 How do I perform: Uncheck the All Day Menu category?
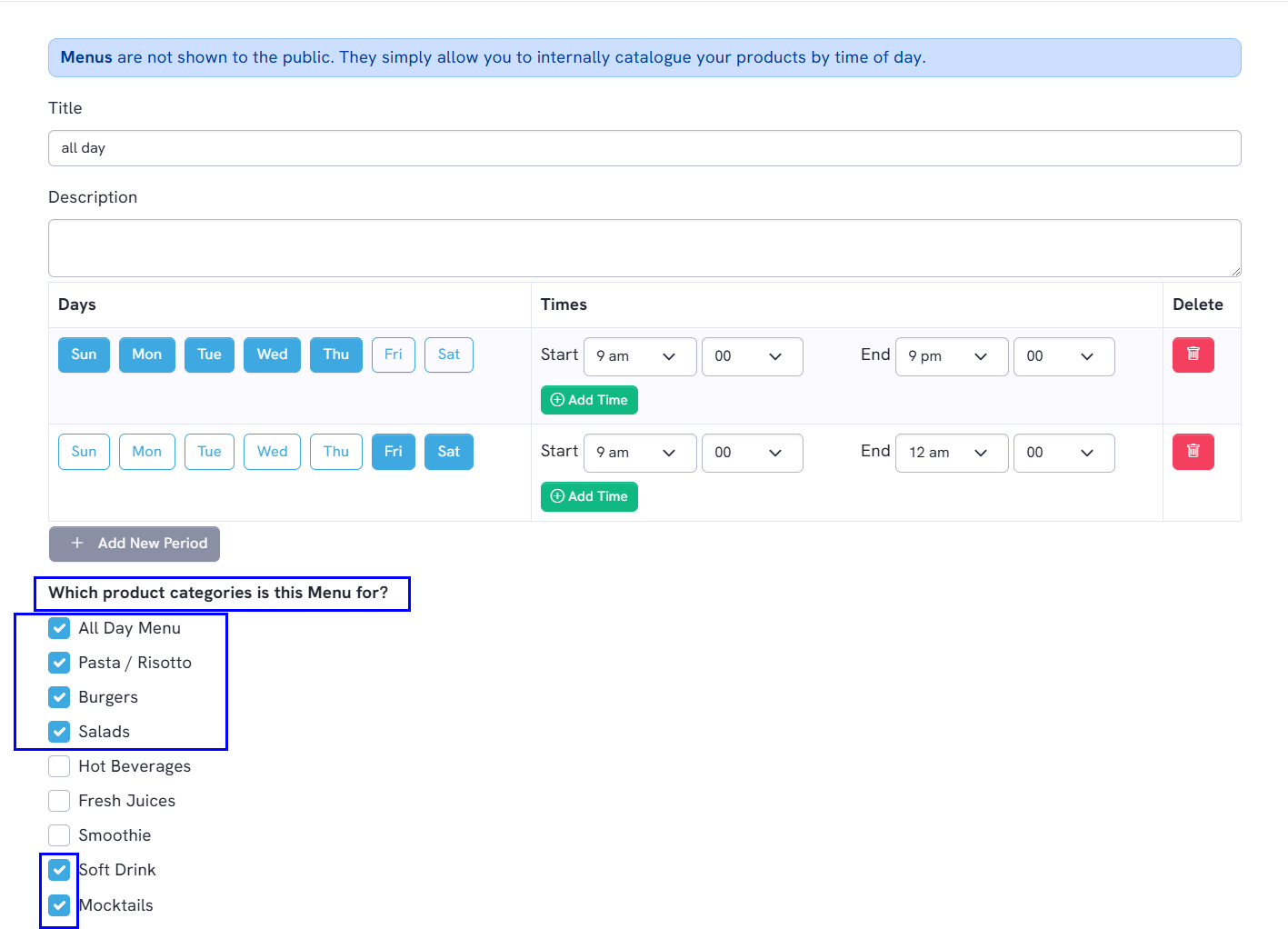tap(59, 628)
